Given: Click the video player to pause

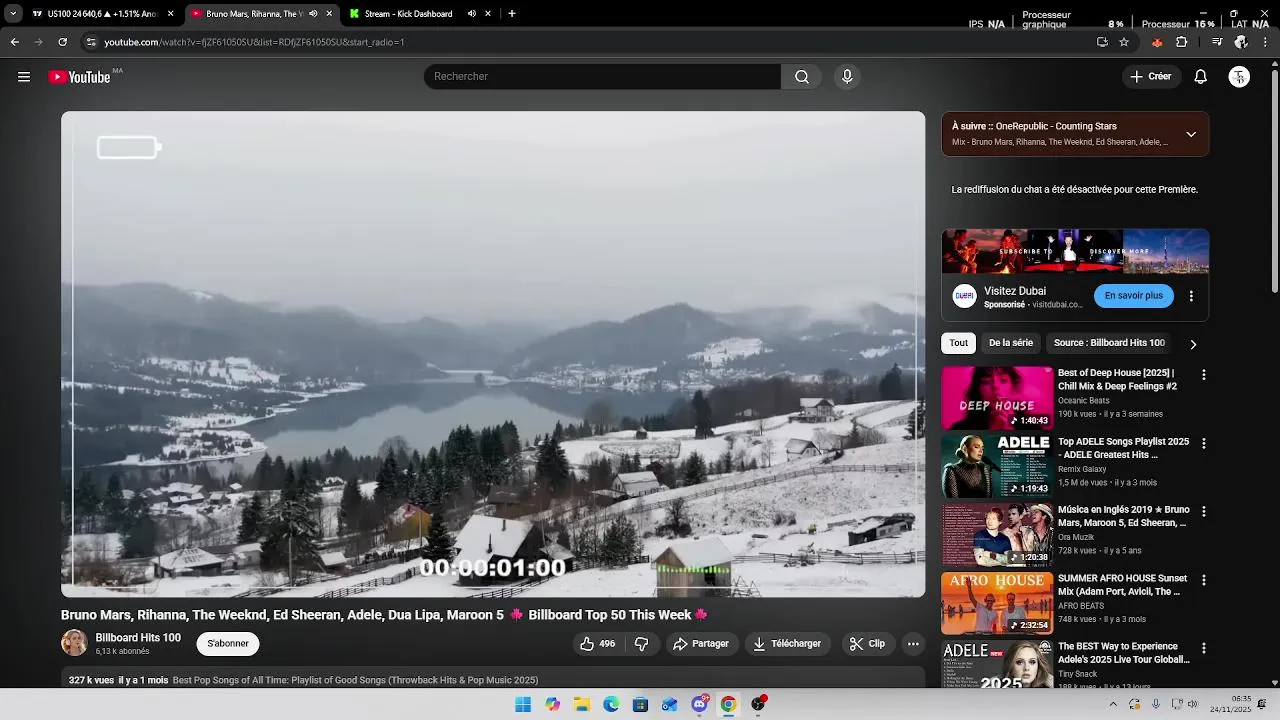Looking at the screenshot, I should (x=493, y=354).
